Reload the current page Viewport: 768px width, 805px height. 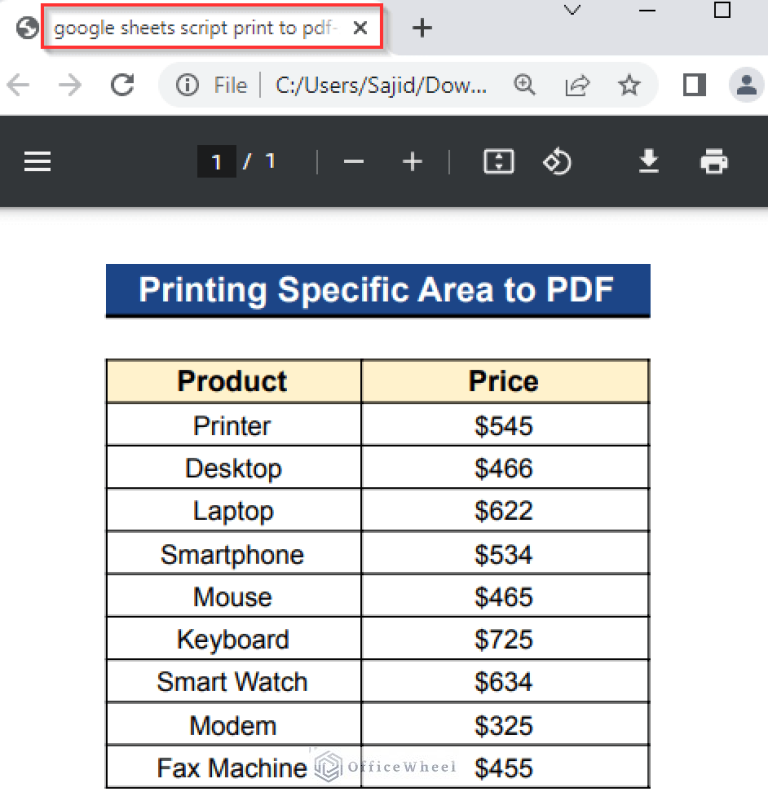(x=122, y=85)
